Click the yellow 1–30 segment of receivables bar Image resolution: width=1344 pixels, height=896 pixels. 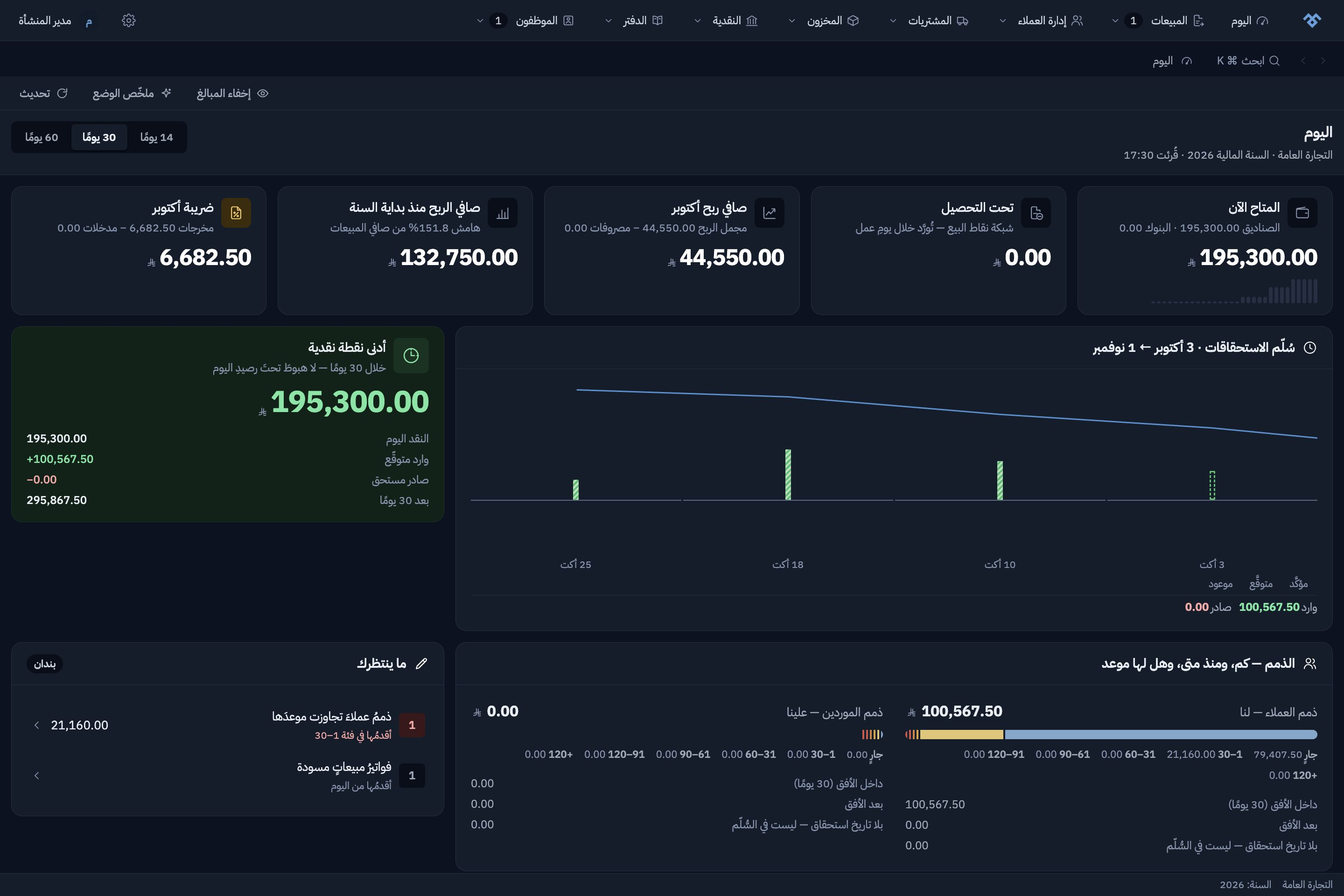tap(962, 734)
